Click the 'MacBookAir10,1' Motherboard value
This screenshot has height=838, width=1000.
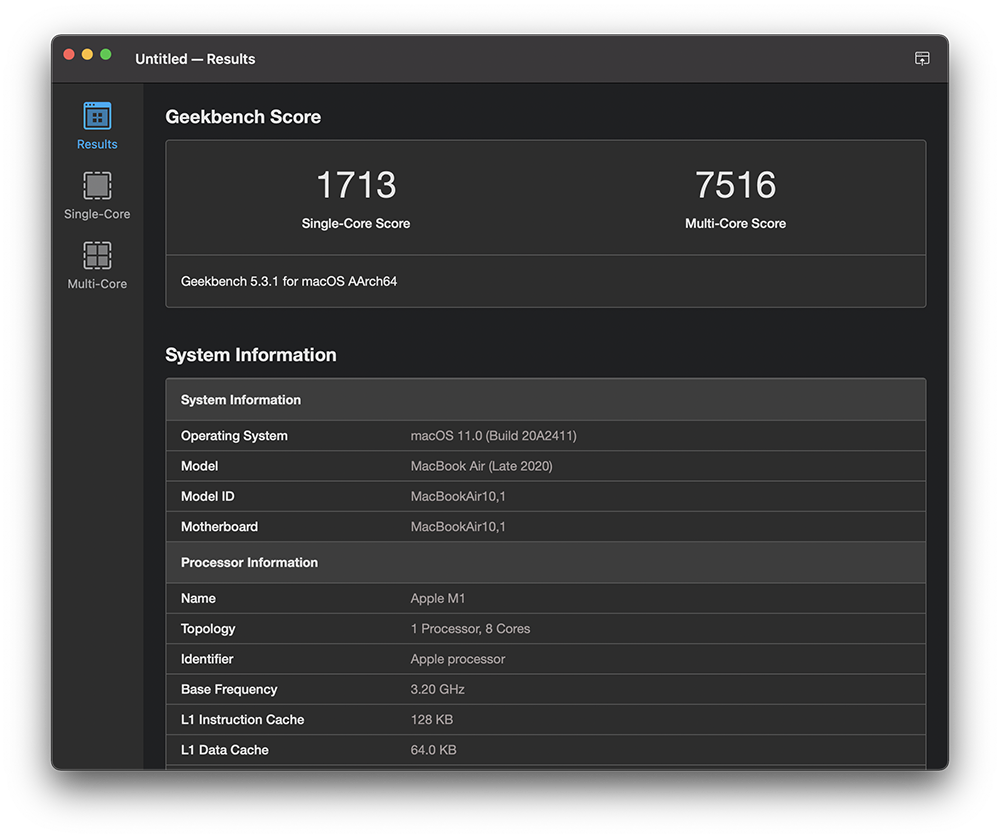coord(458,527)
